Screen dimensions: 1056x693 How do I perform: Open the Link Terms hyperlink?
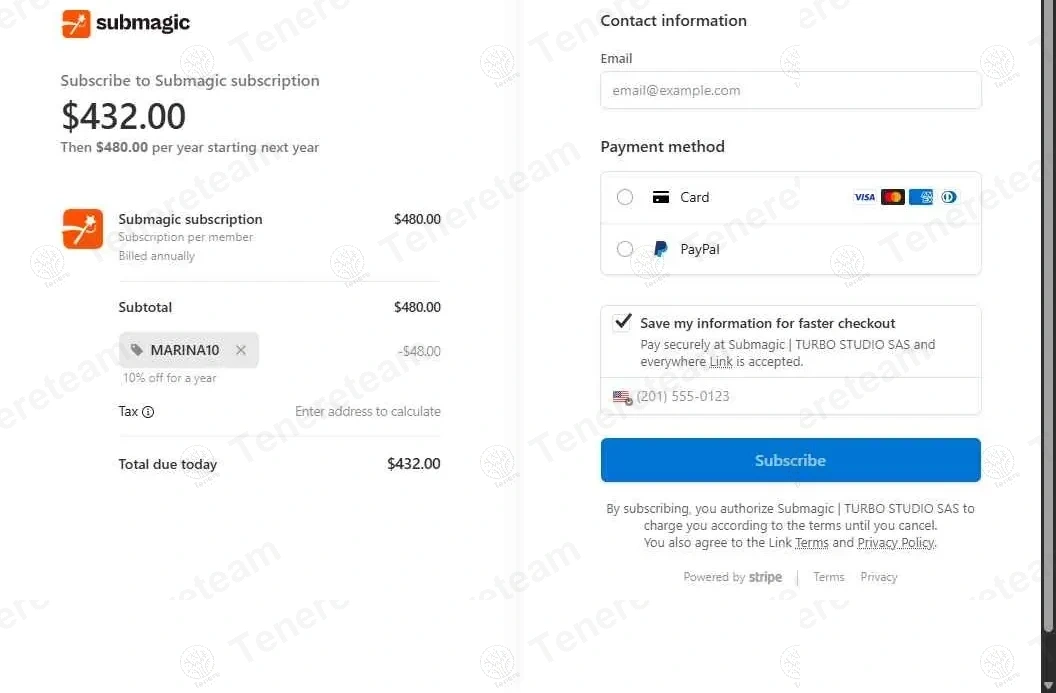(x=811, y=543)
